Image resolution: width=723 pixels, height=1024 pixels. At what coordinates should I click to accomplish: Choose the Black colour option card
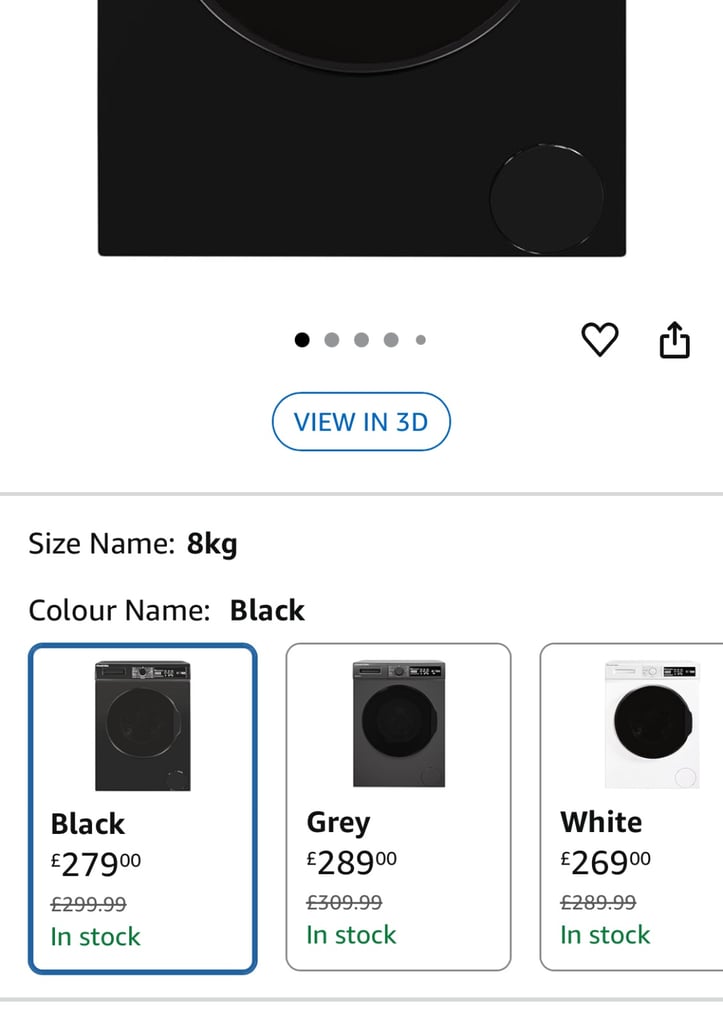[x=142, y=808]
